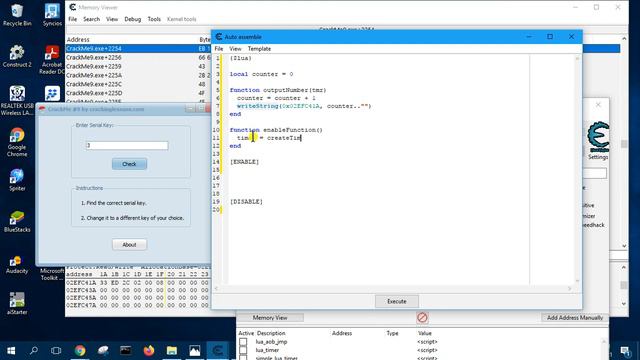Click the [ENABLE] line in the script

tap(244, 162)
